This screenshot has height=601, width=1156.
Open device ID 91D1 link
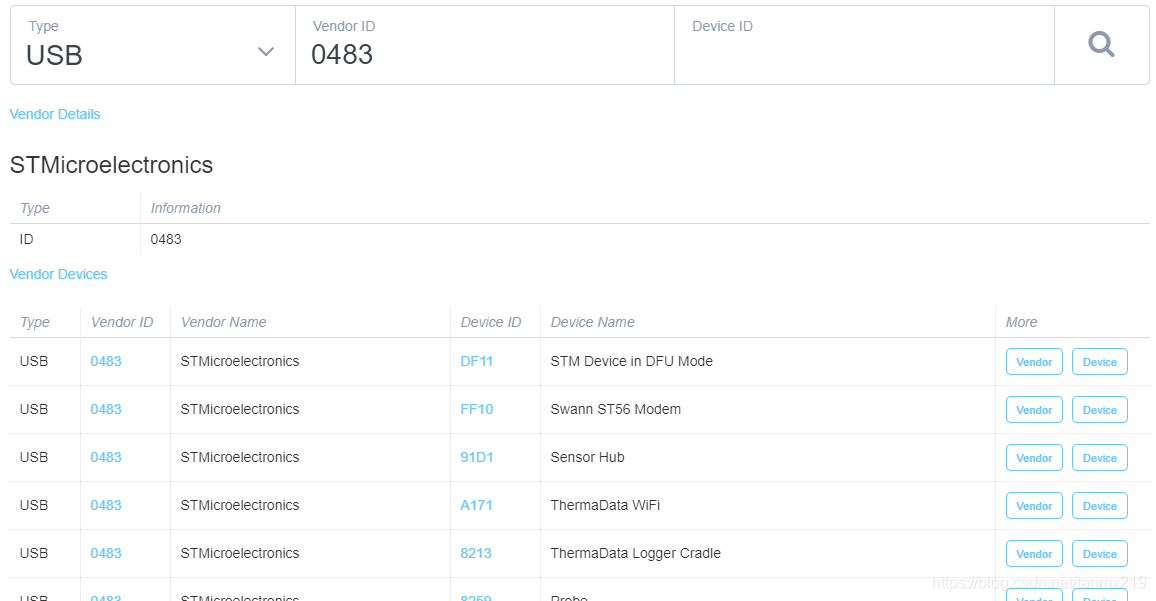[476, 457]
